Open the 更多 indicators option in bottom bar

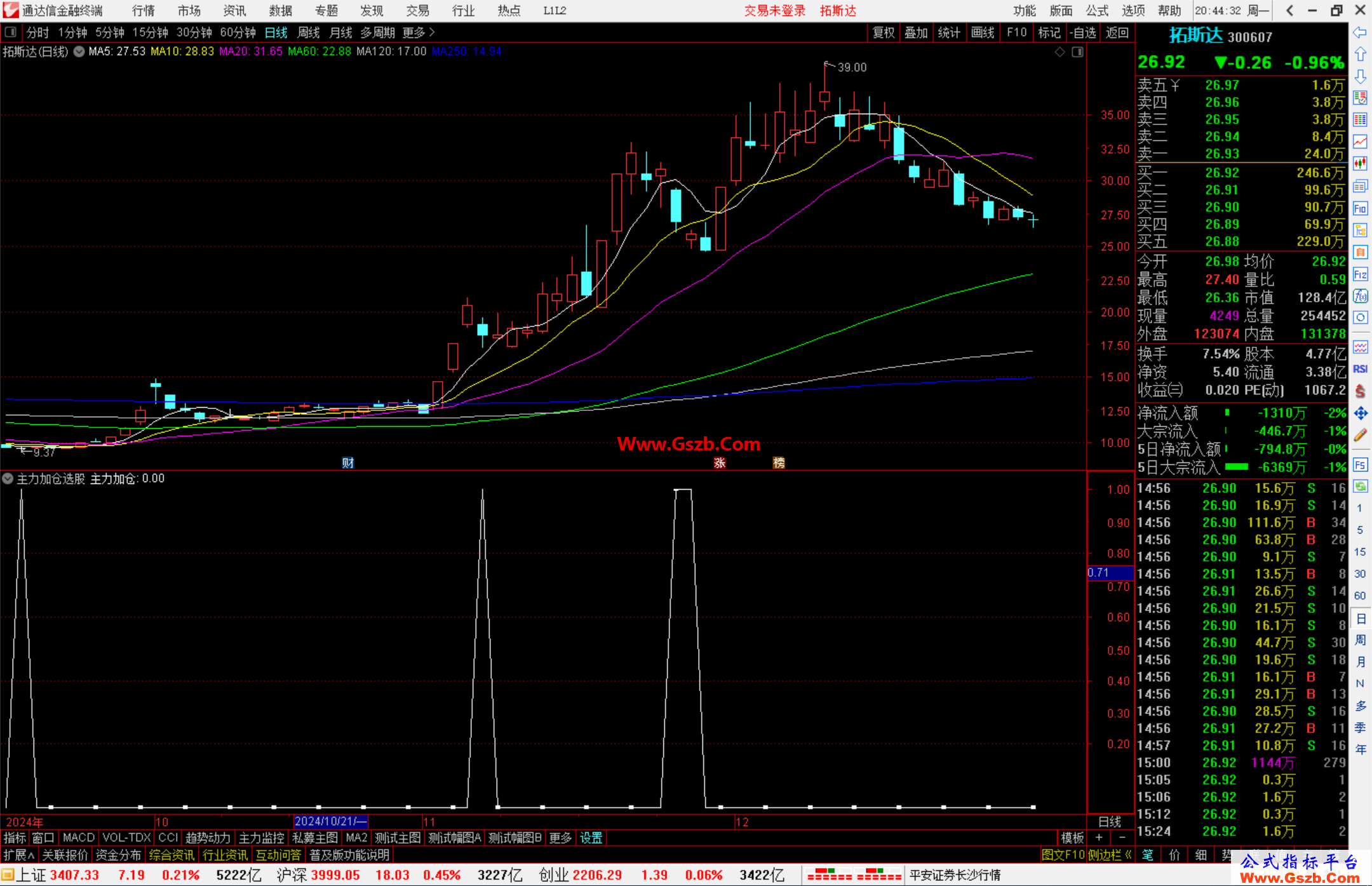click(x=560, y=838)
